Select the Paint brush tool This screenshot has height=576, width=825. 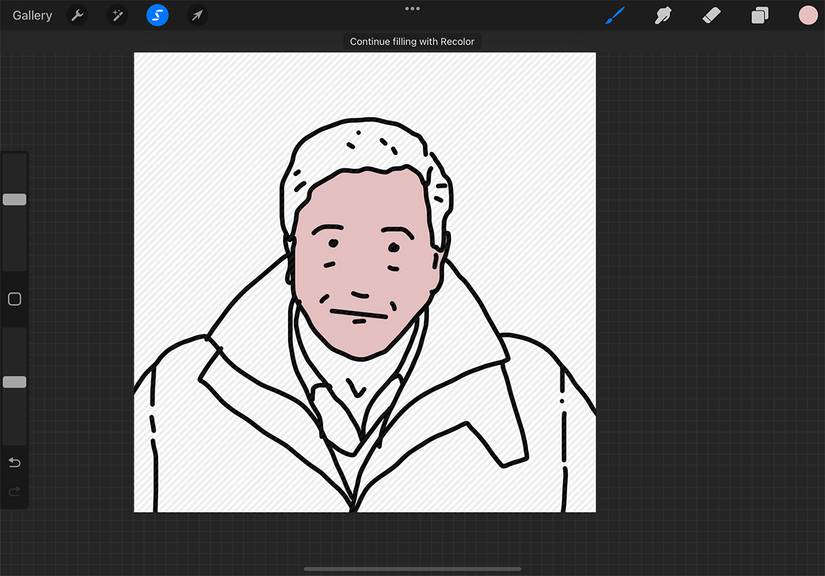[x=614, y=15]
